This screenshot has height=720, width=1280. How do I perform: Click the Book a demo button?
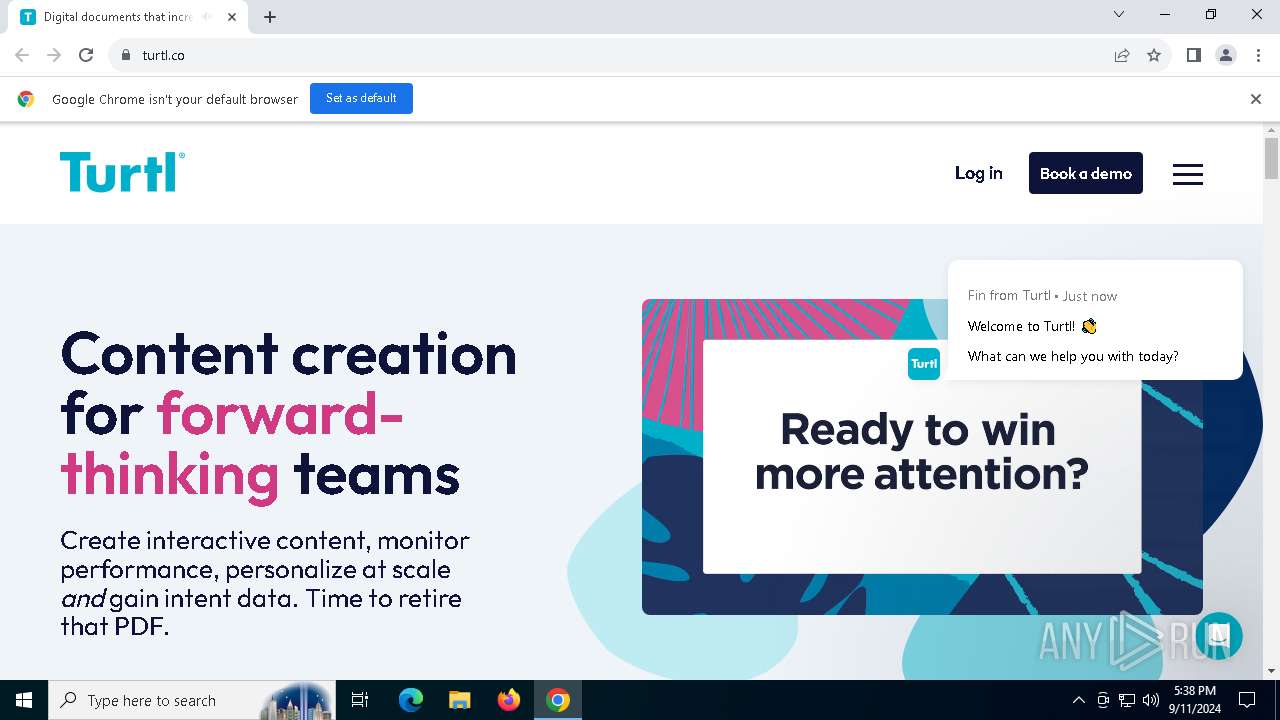pos(1085,173)
